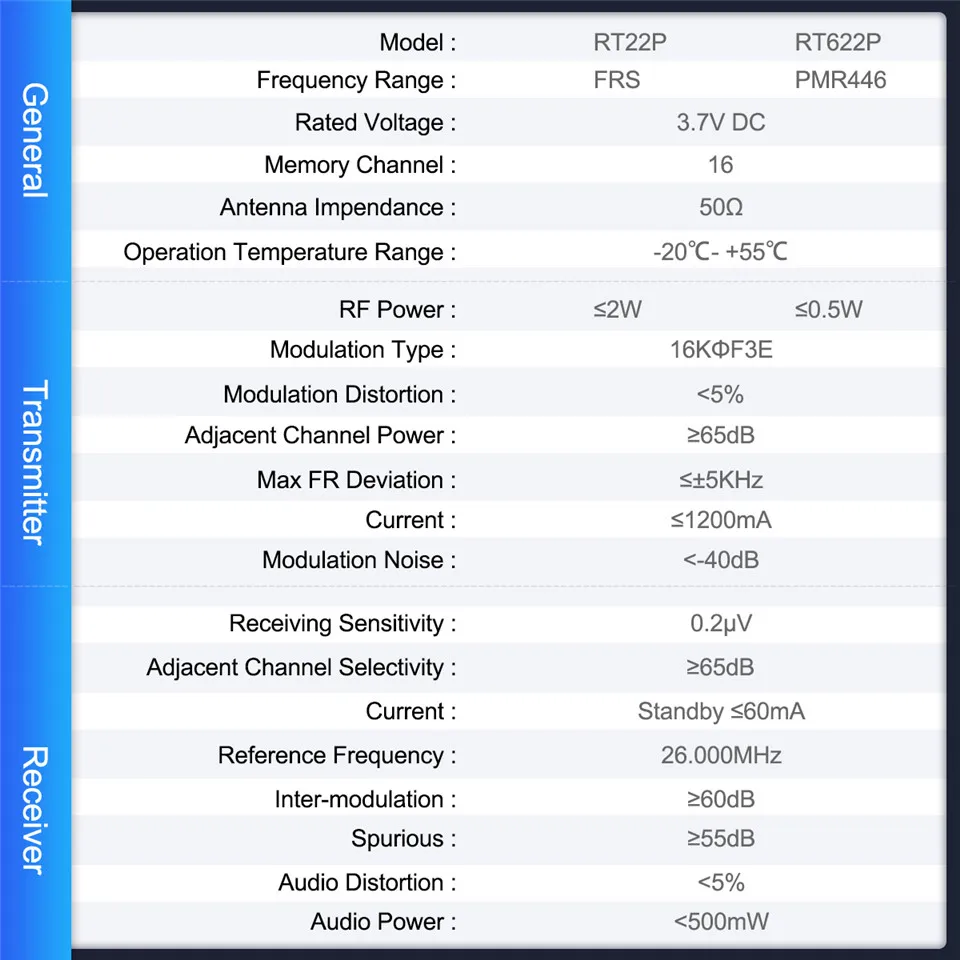Image resolution: width=960 pixels, height=960 pixels.
Task: Click the Standby ≤60mA value
Action: (720, 711)
